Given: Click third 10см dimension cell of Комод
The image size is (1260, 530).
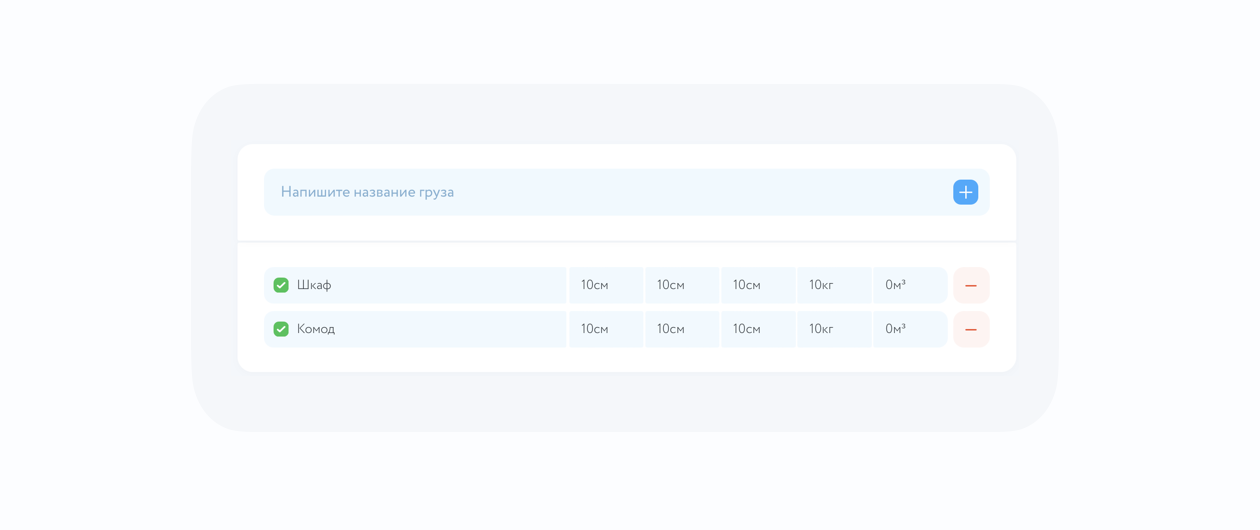Looking at the screenshot, I should pyautogui.click(x=758, y=329).
